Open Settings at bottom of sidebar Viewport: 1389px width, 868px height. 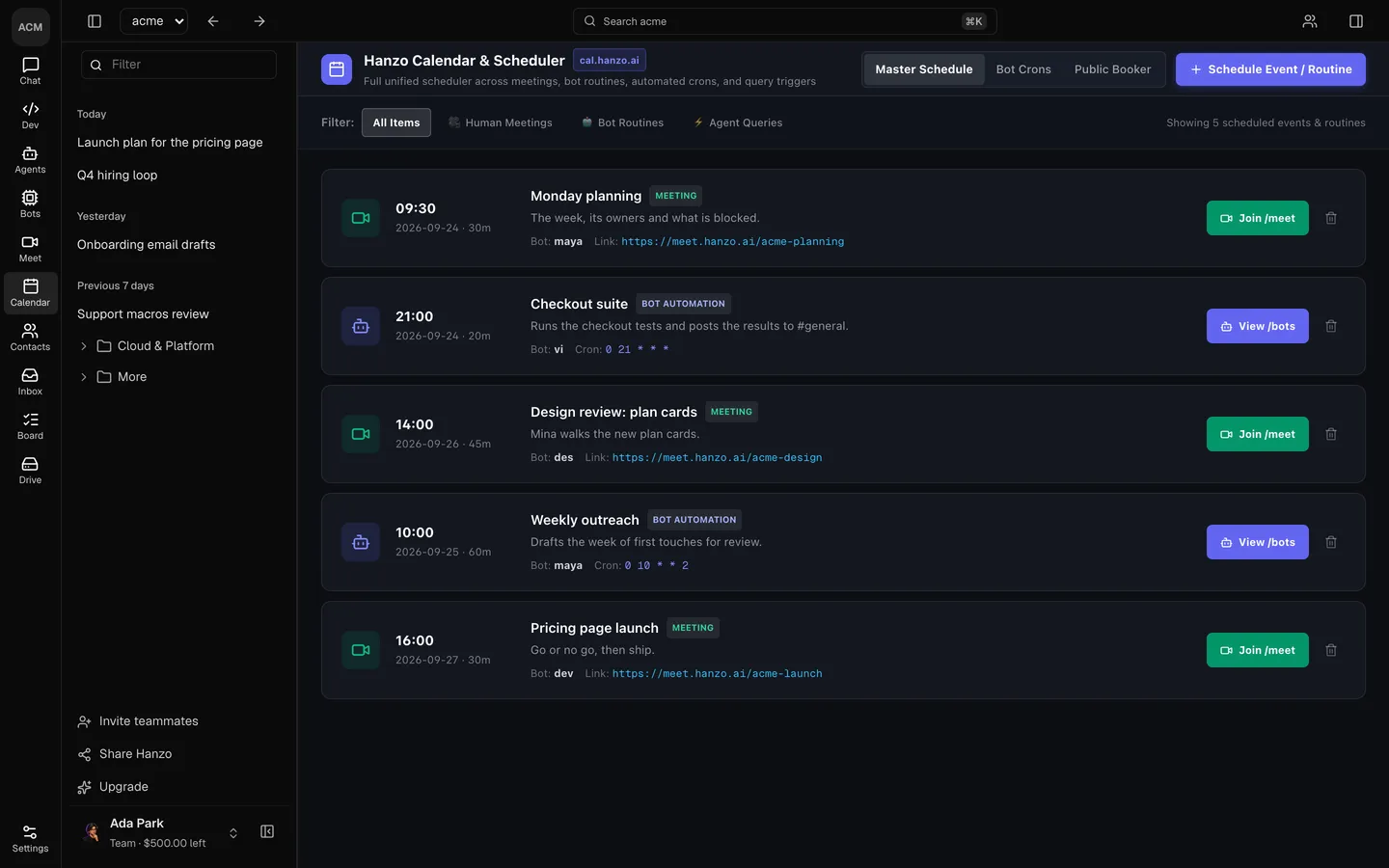point(30,839)
